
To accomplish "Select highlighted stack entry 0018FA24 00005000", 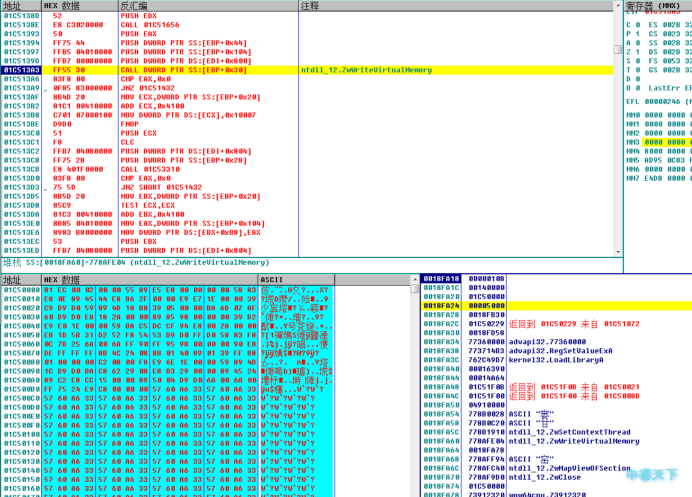I will pyautogui.click(x=556, y=305).
